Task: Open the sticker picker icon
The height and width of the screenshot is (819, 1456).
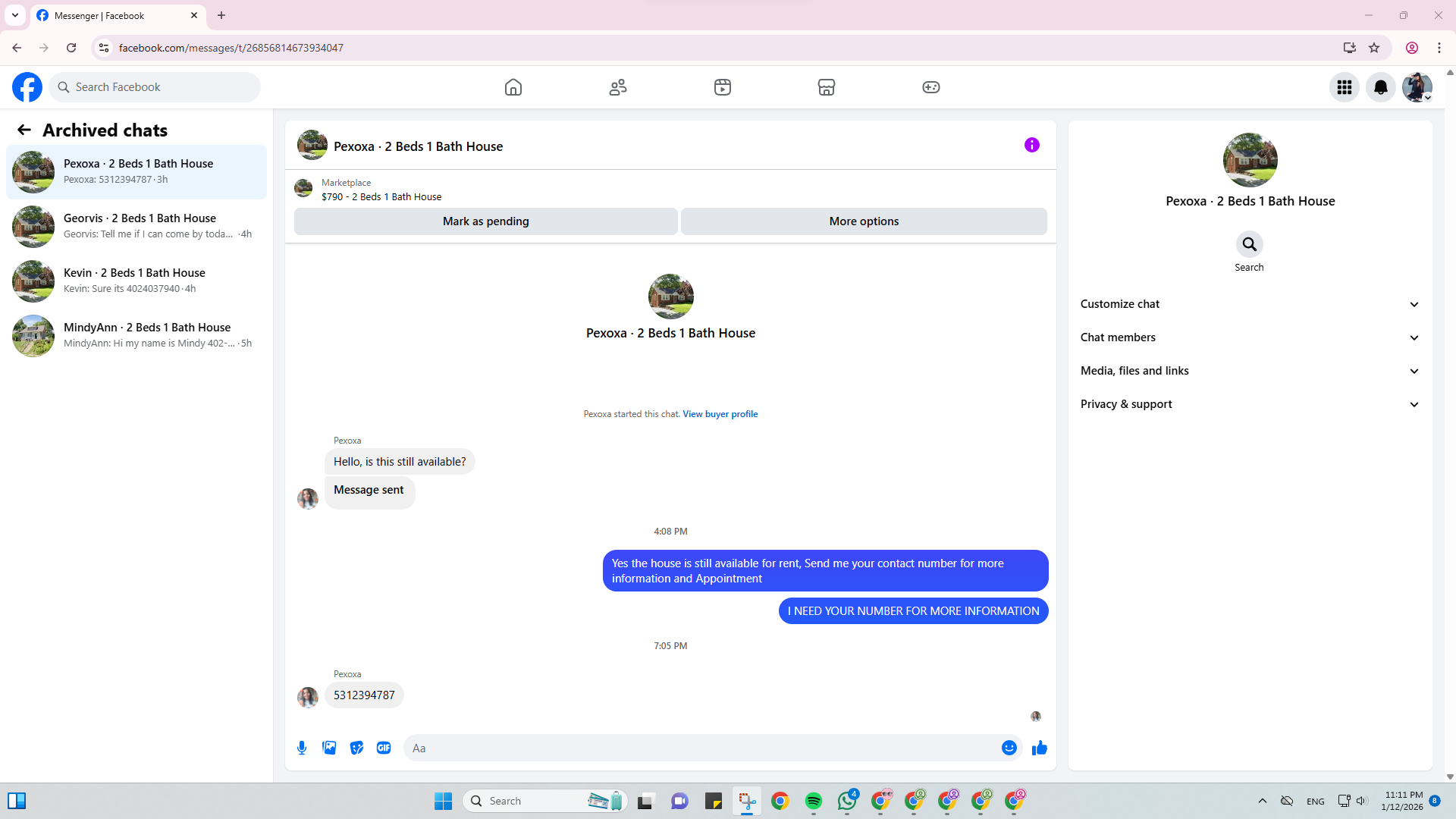Action: [x=356, y=748]
